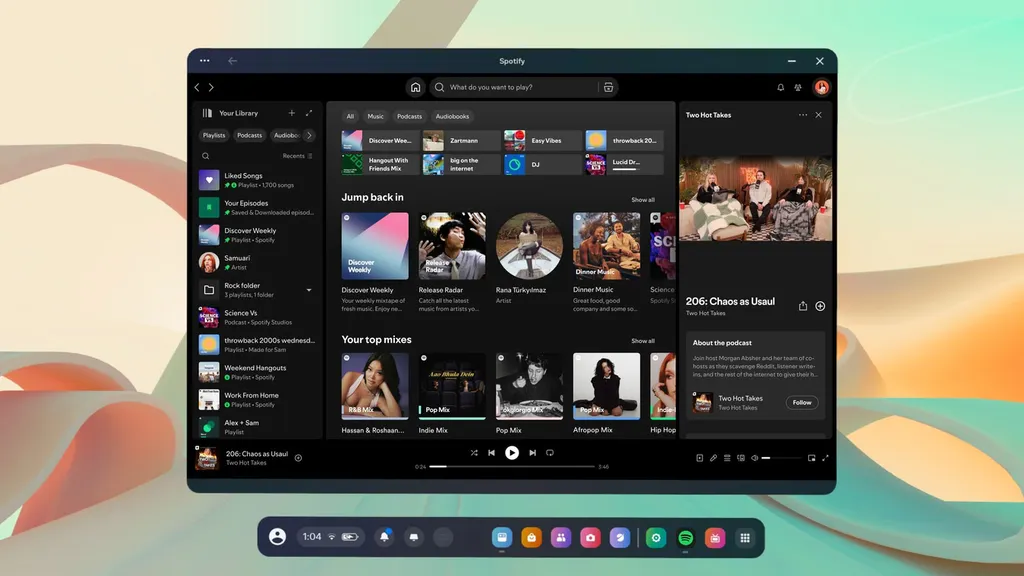Open the Home page icon
The image size is (1024, 576).
(x=415, y=87)
